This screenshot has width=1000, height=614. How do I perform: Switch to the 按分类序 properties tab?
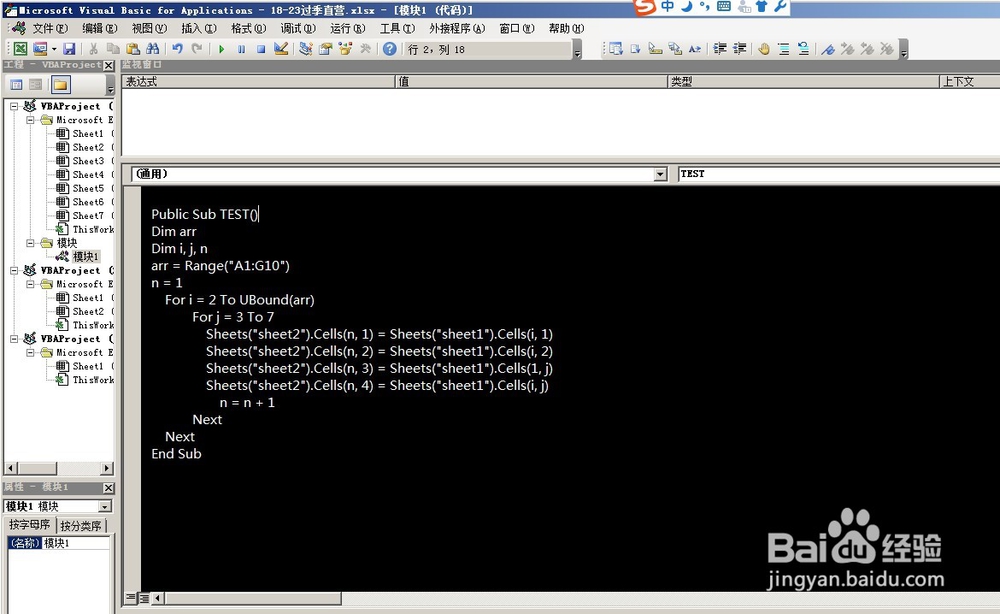click(80, 525)
